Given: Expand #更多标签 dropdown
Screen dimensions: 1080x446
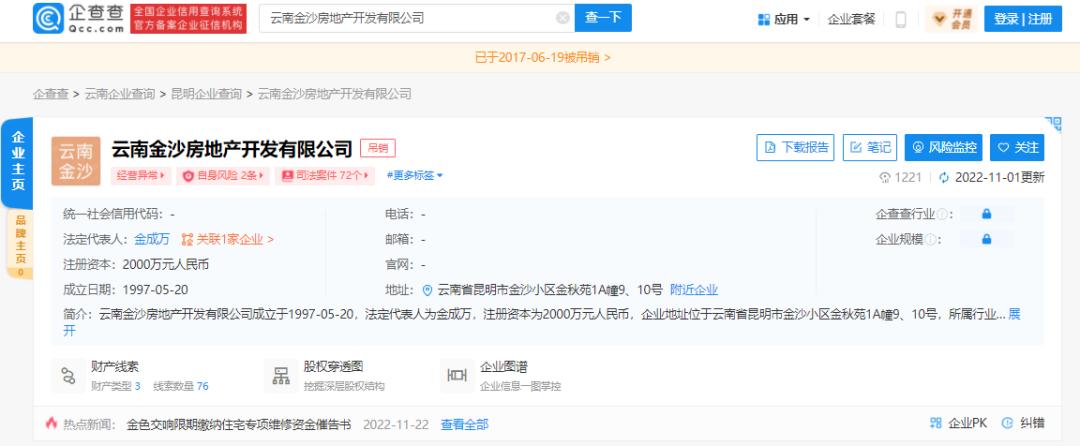Looking at the screenshot, I should coord(415,176).
